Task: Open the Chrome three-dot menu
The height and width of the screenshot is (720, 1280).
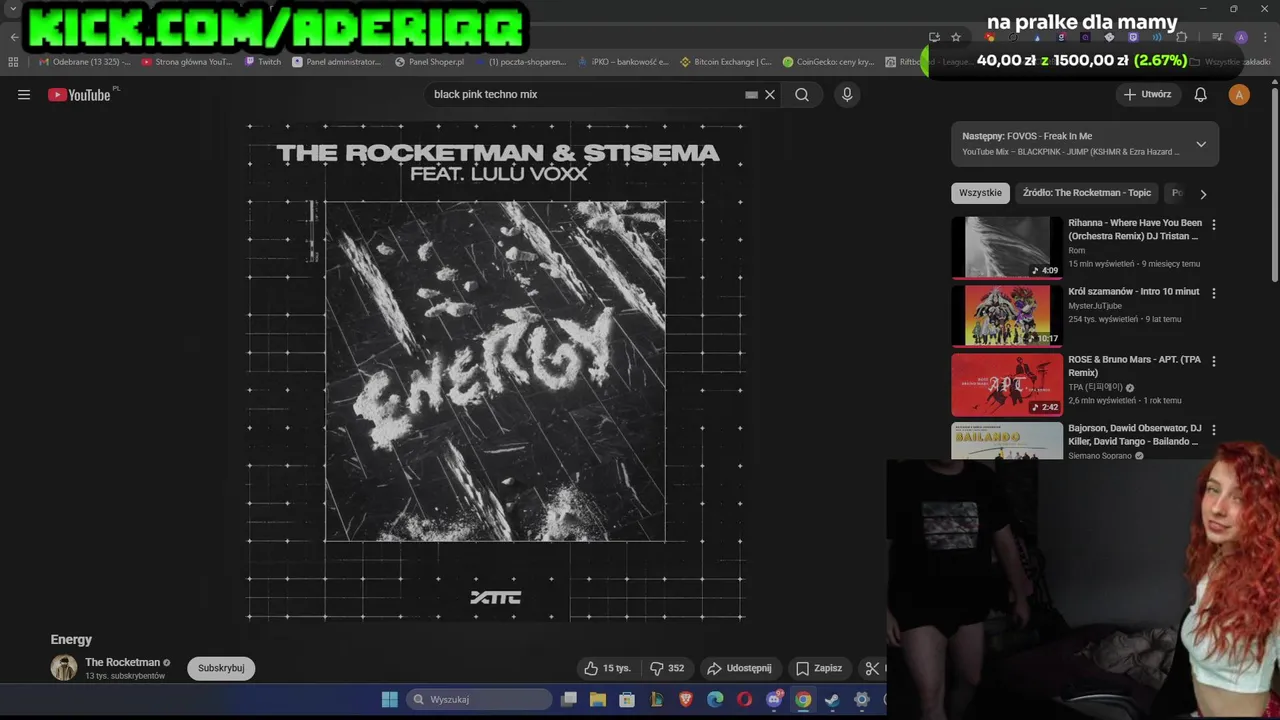Action: (x=1265, y=37)
